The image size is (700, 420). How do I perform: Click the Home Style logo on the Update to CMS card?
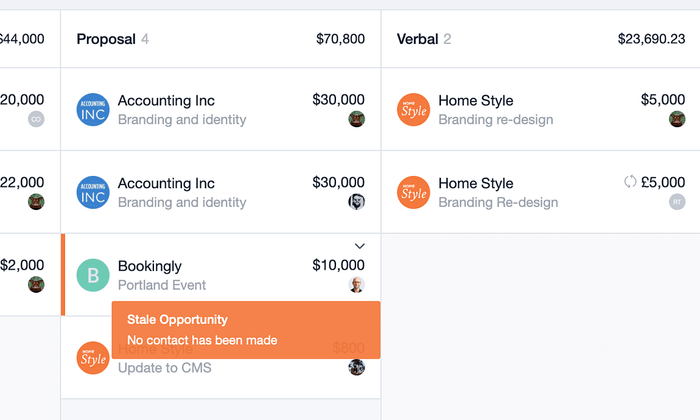93,358
